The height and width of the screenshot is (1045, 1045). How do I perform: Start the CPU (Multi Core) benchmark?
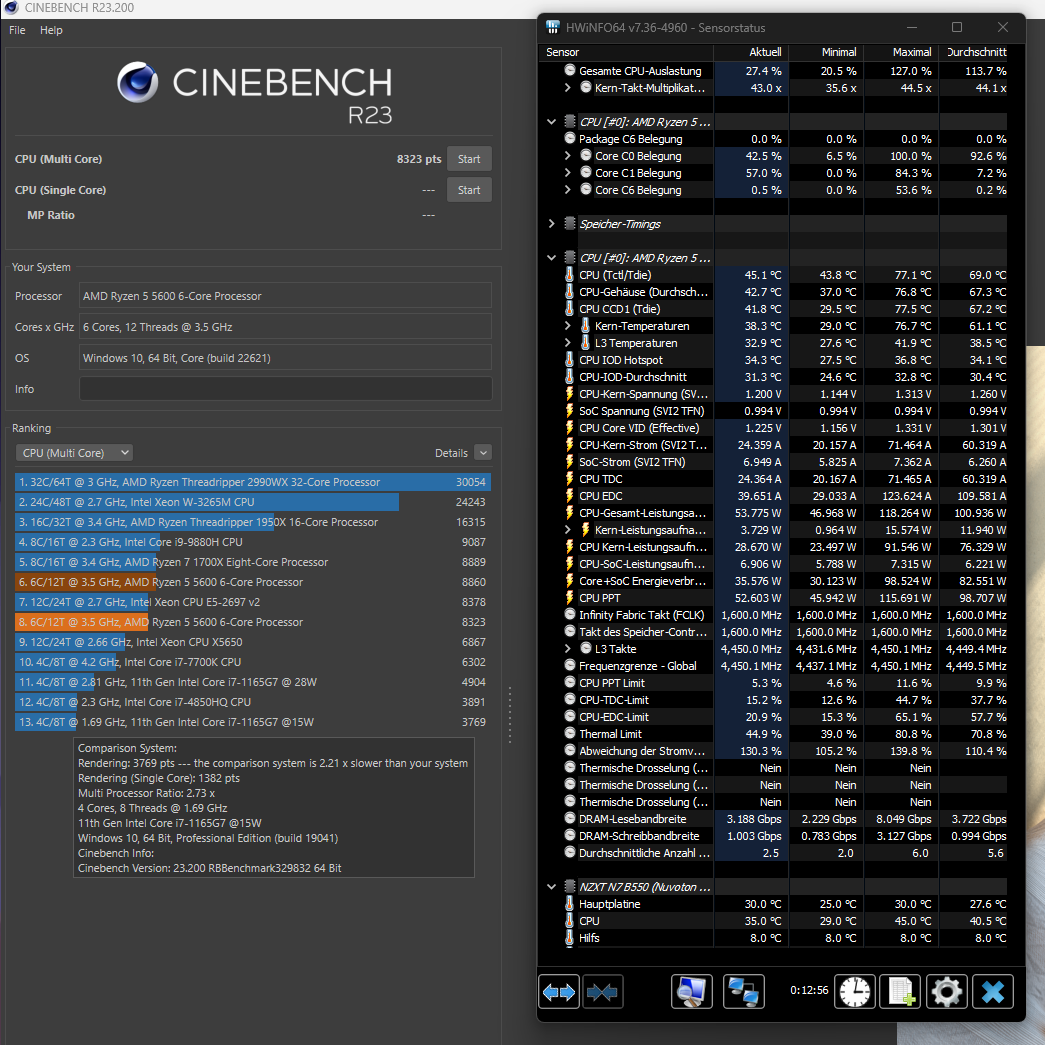(469, 159)
